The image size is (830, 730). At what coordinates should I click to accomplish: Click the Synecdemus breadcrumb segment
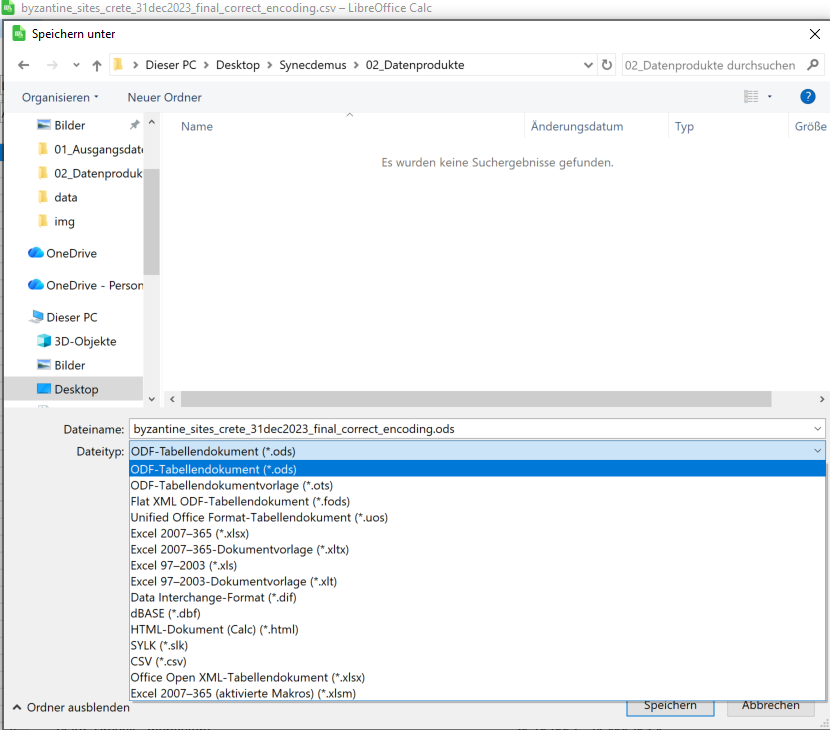(313, 65)
